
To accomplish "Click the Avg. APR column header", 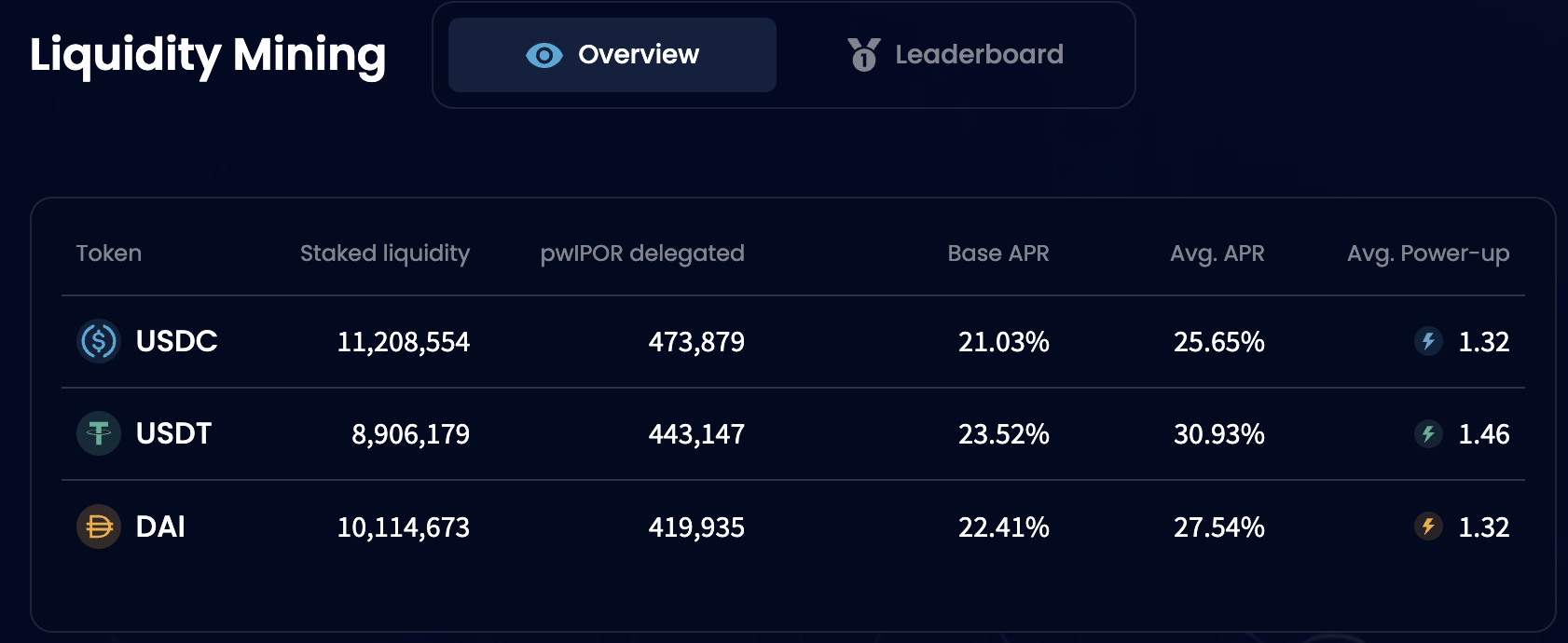I will pyautogui.click(x=1217, y=253).
